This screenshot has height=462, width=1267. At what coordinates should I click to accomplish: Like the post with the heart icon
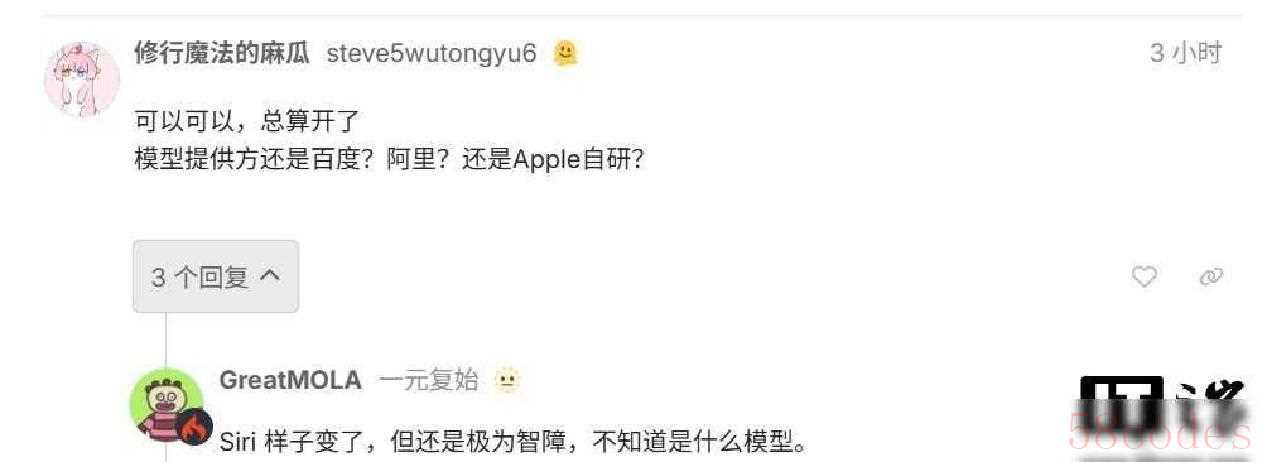(1144, 277)
